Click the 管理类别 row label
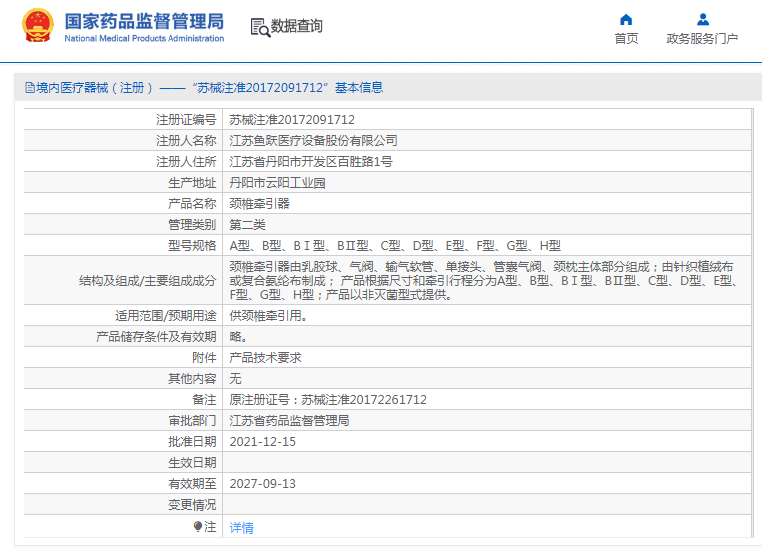The width and height of the screenshot is (762, 552). (x=192, y=224)
